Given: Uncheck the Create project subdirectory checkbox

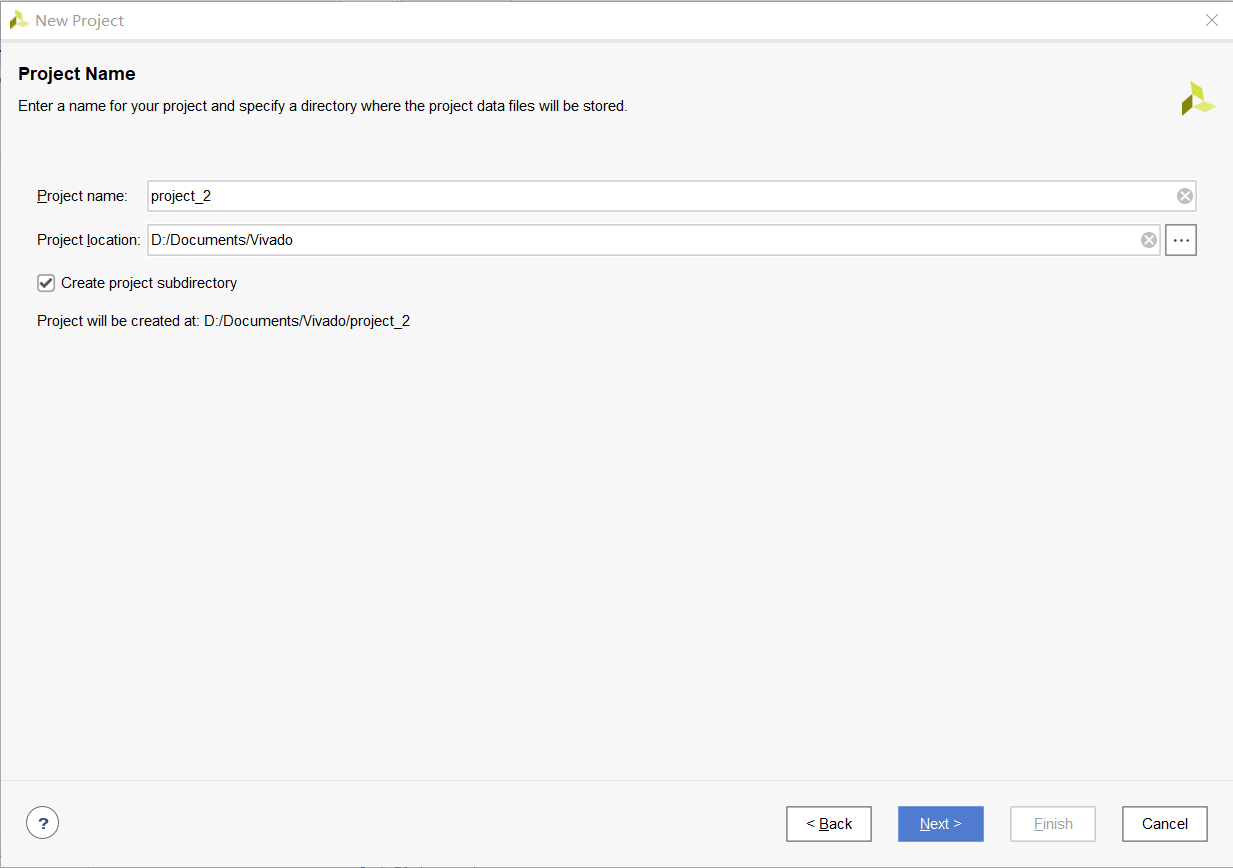Looking at the screenshot, I should tap(46, 283).
